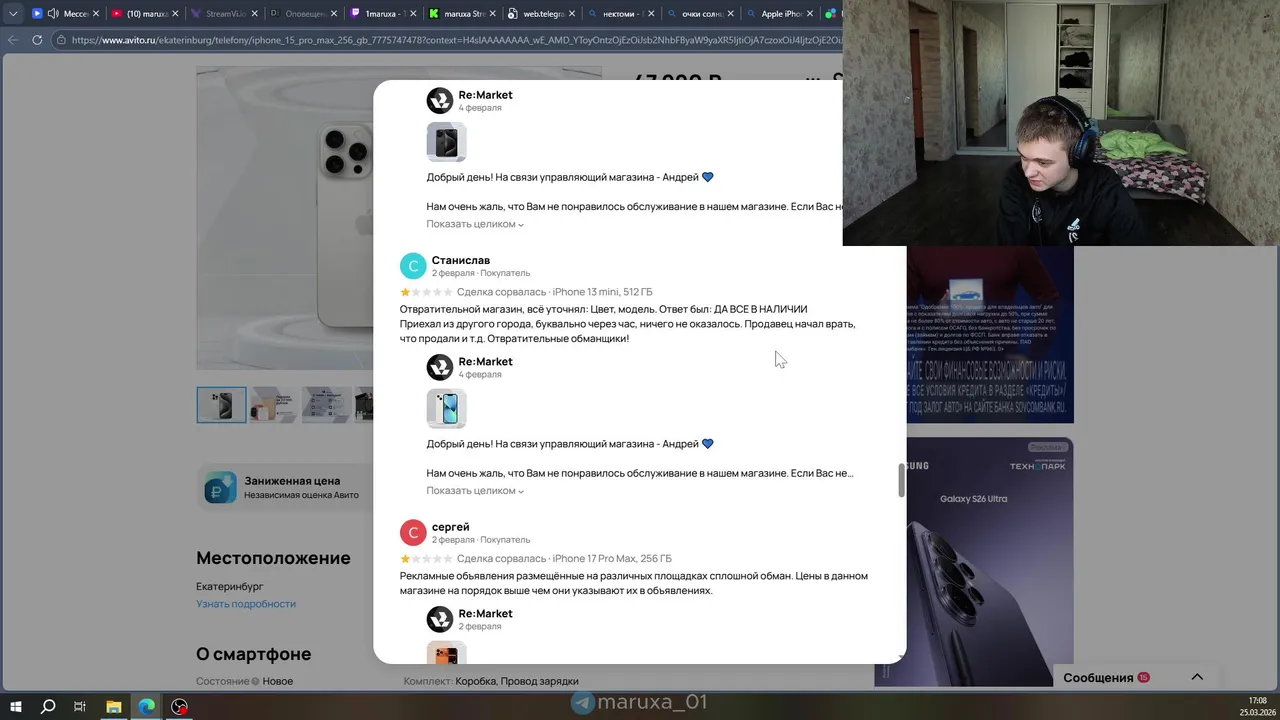The image size is (1280, 720).
Task: Click the Состояние info question icon
Action: [x=255, y=681]
